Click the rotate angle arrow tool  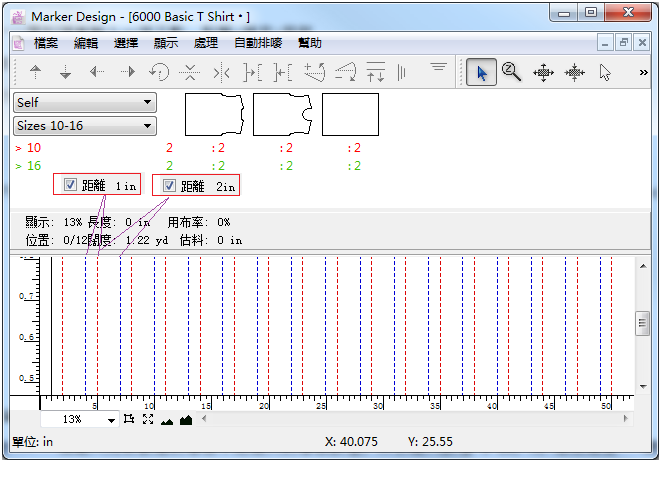coord(345,72)
